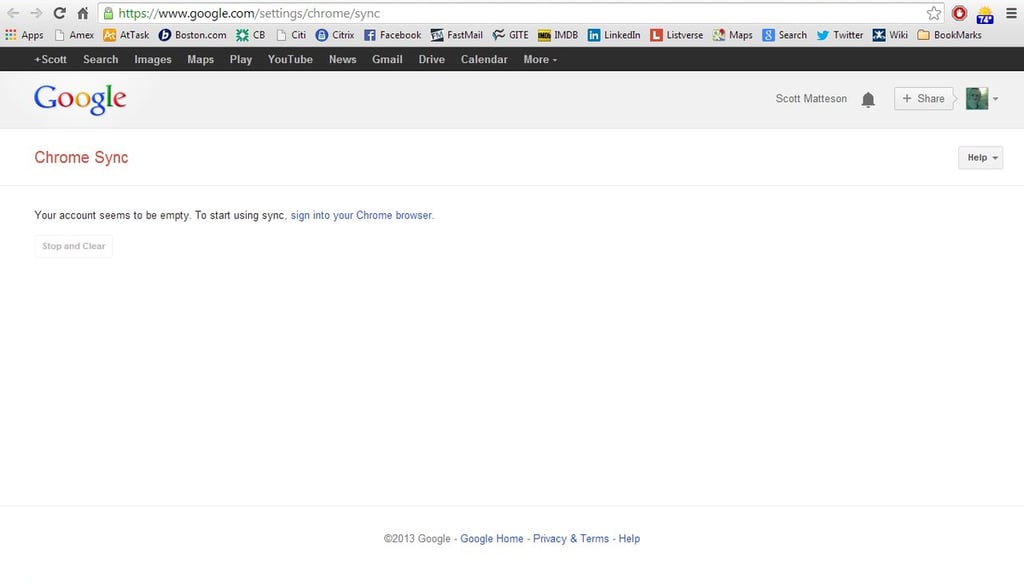
Task: Open the Amex bookmark
Action: (74, 35)
